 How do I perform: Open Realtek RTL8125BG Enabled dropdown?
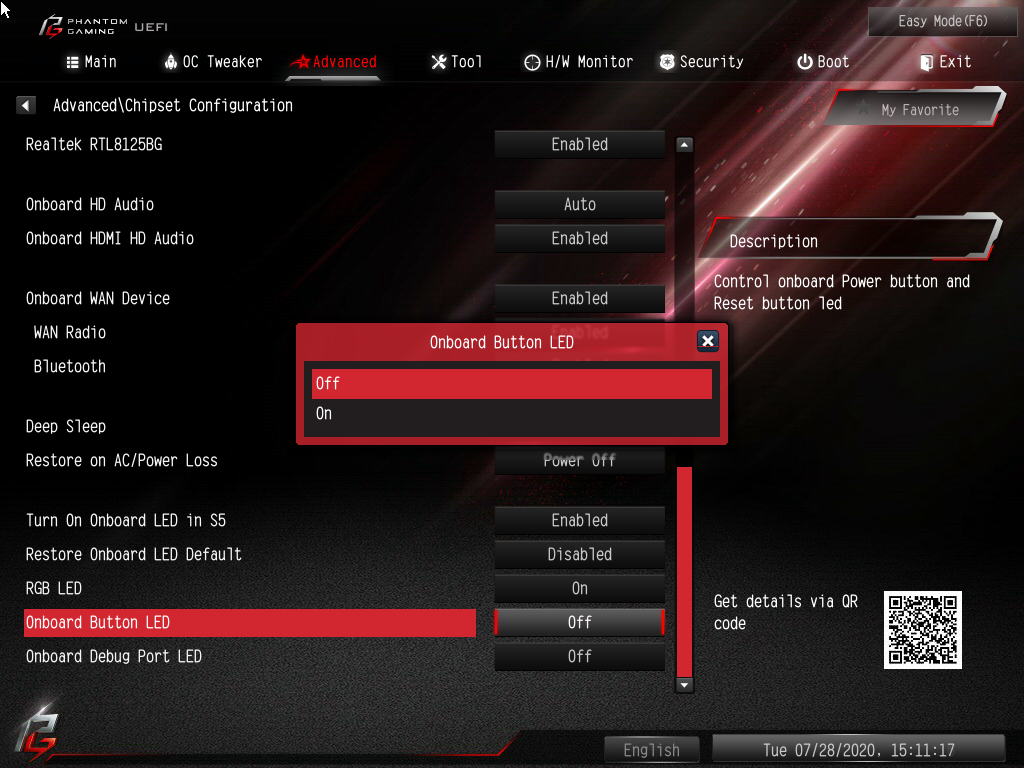tap(580, 144)
